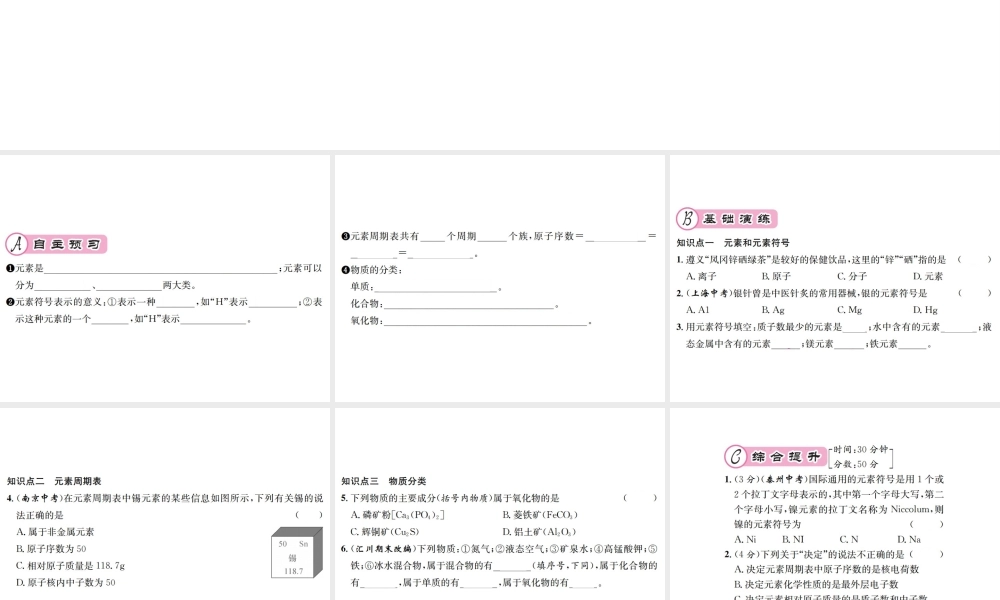Select answer D. Hg
This screenshot has height=600, width=1000.
tap(925, 310)
